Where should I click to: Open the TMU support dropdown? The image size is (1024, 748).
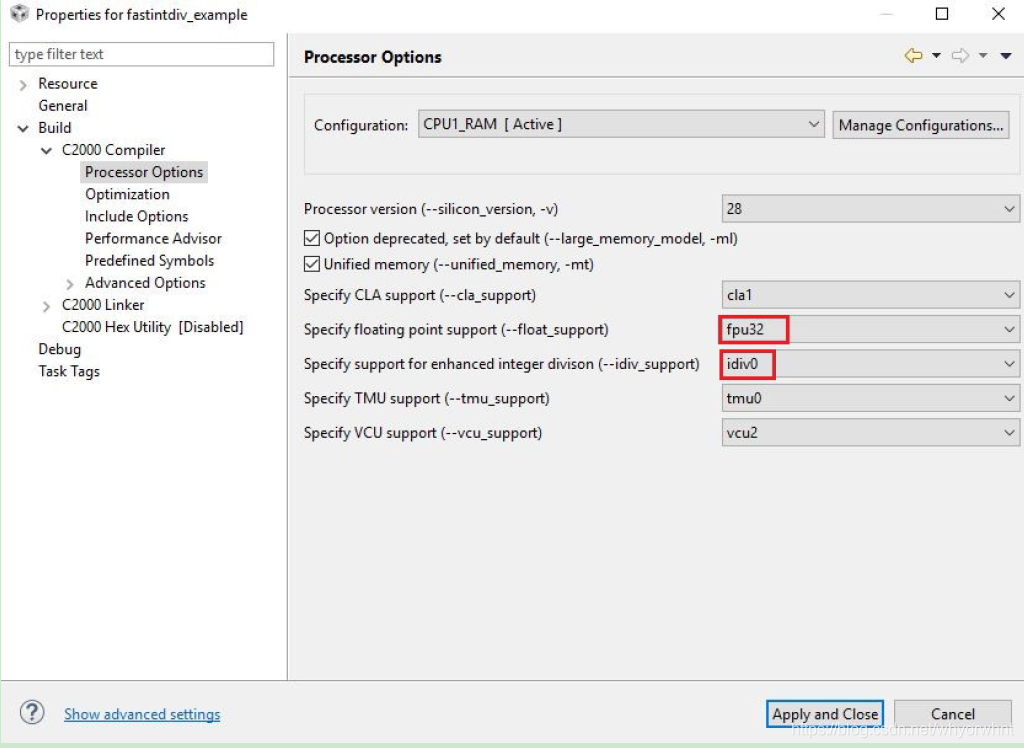[870, 398]
